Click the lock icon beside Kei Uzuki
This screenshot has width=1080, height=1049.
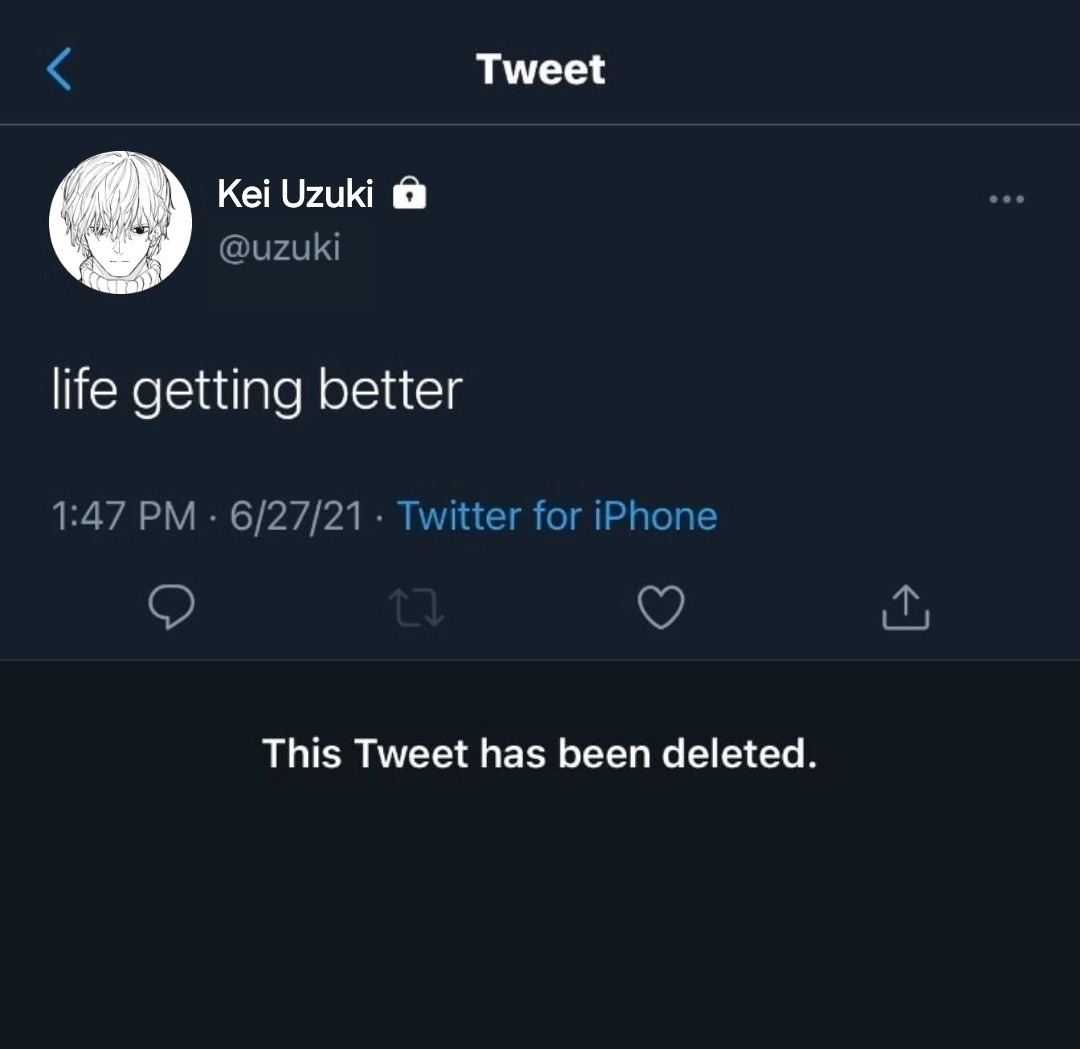point(410,193)
